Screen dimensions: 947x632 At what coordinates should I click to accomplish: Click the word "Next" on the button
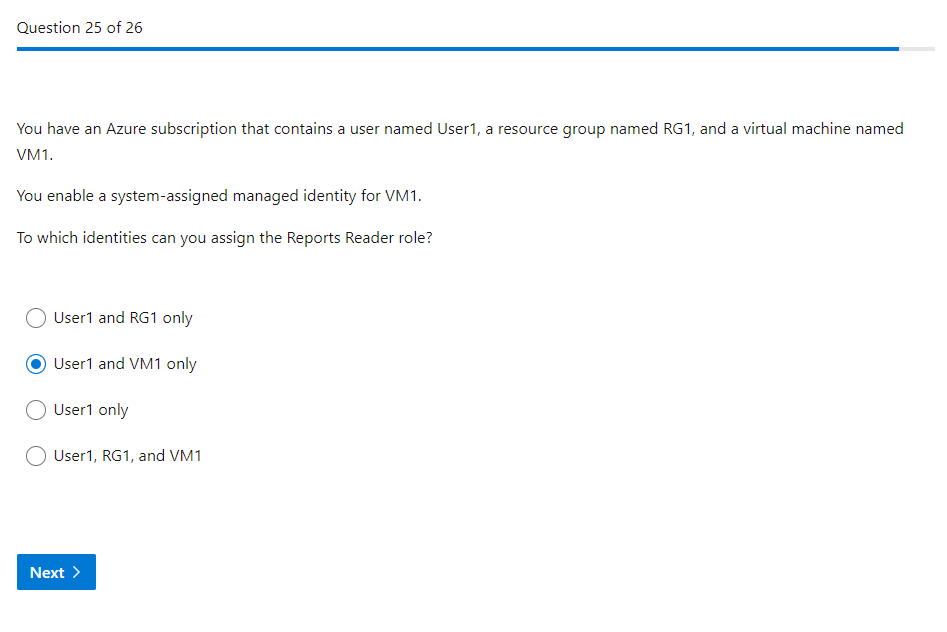point(47,573)
